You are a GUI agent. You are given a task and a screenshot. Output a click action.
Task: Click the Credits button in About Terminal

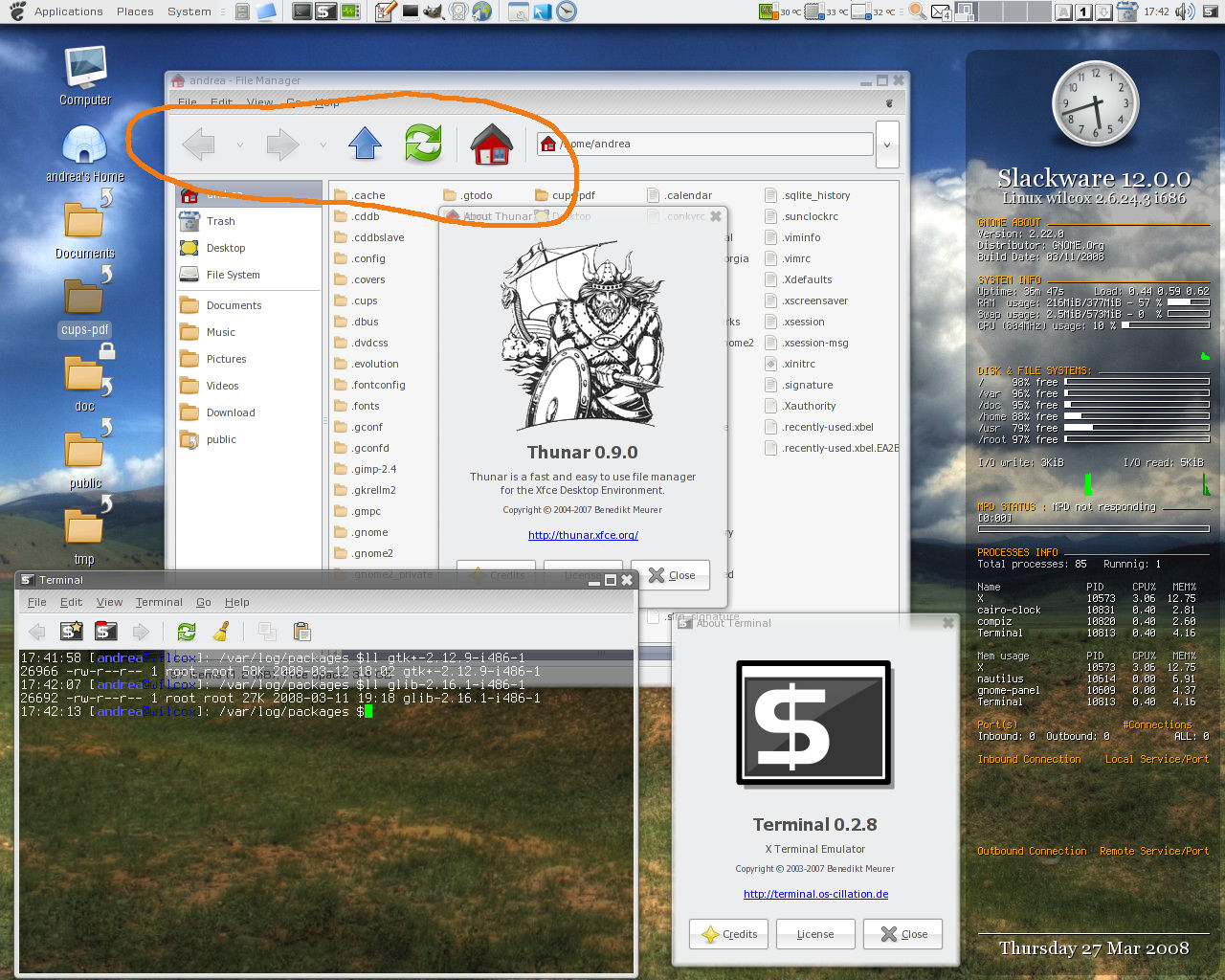tap(729, 934)
